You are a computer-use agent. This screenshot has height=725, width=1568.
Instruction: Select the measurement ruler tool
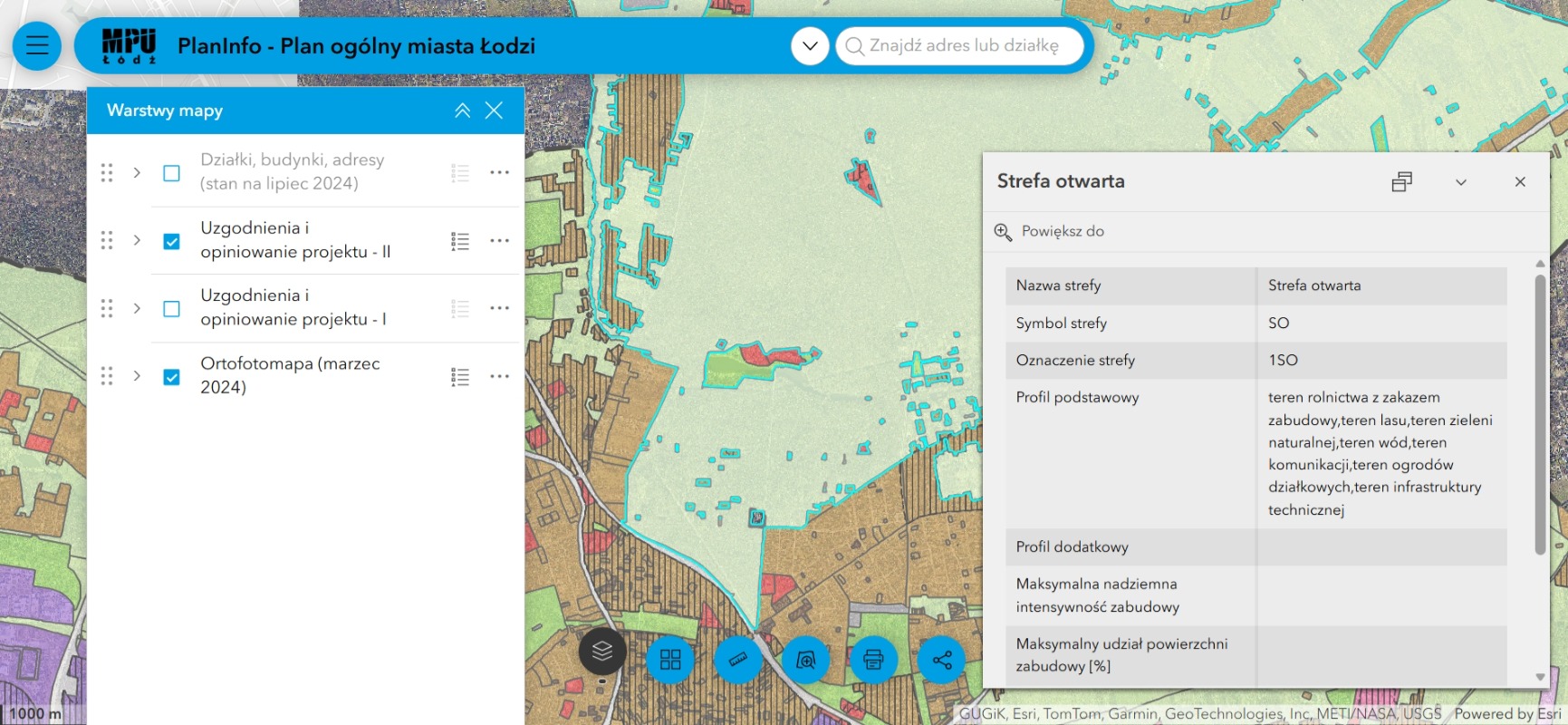coord(738,659)
